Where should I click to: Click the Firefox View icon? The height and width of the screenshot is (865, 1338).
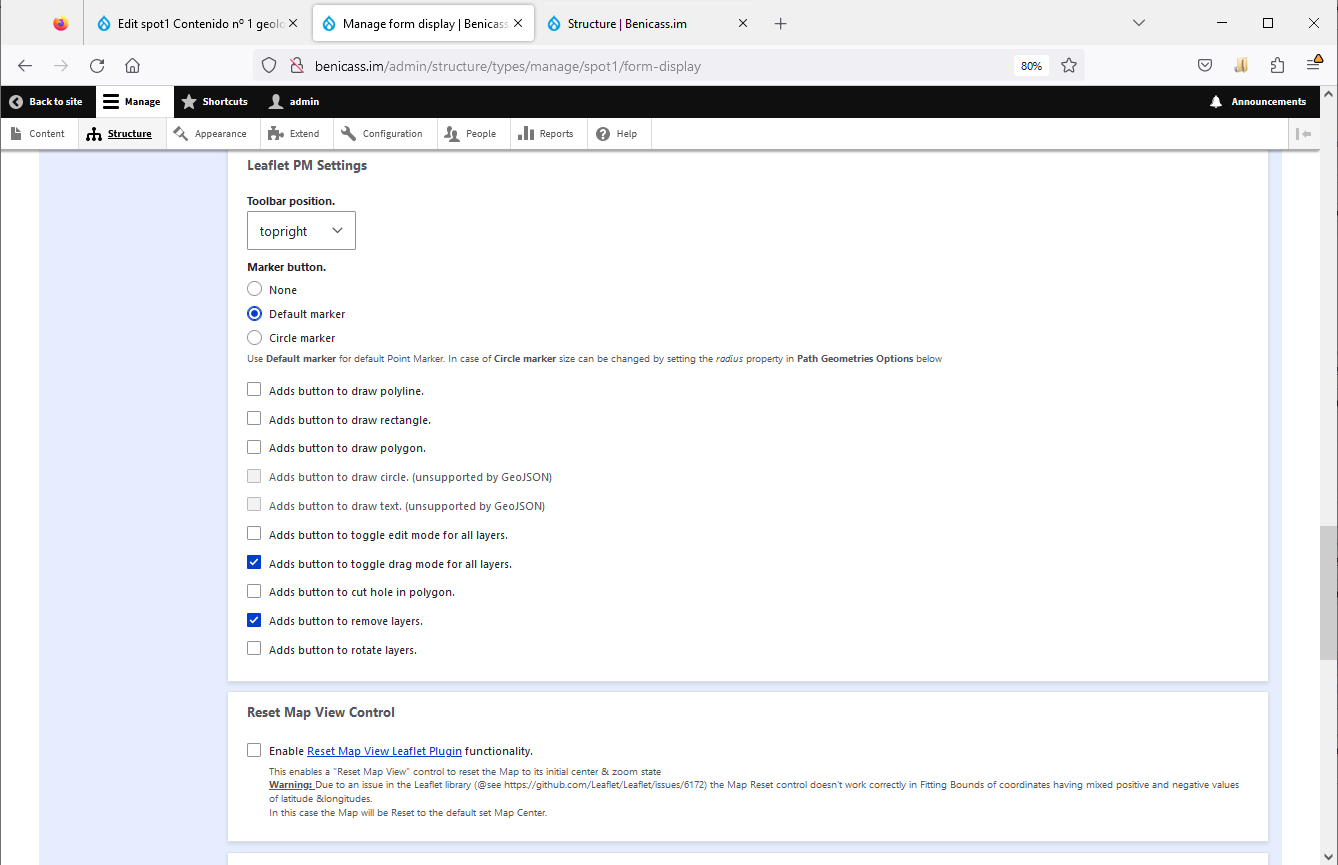pyautogui.click(x=61, y=23)
